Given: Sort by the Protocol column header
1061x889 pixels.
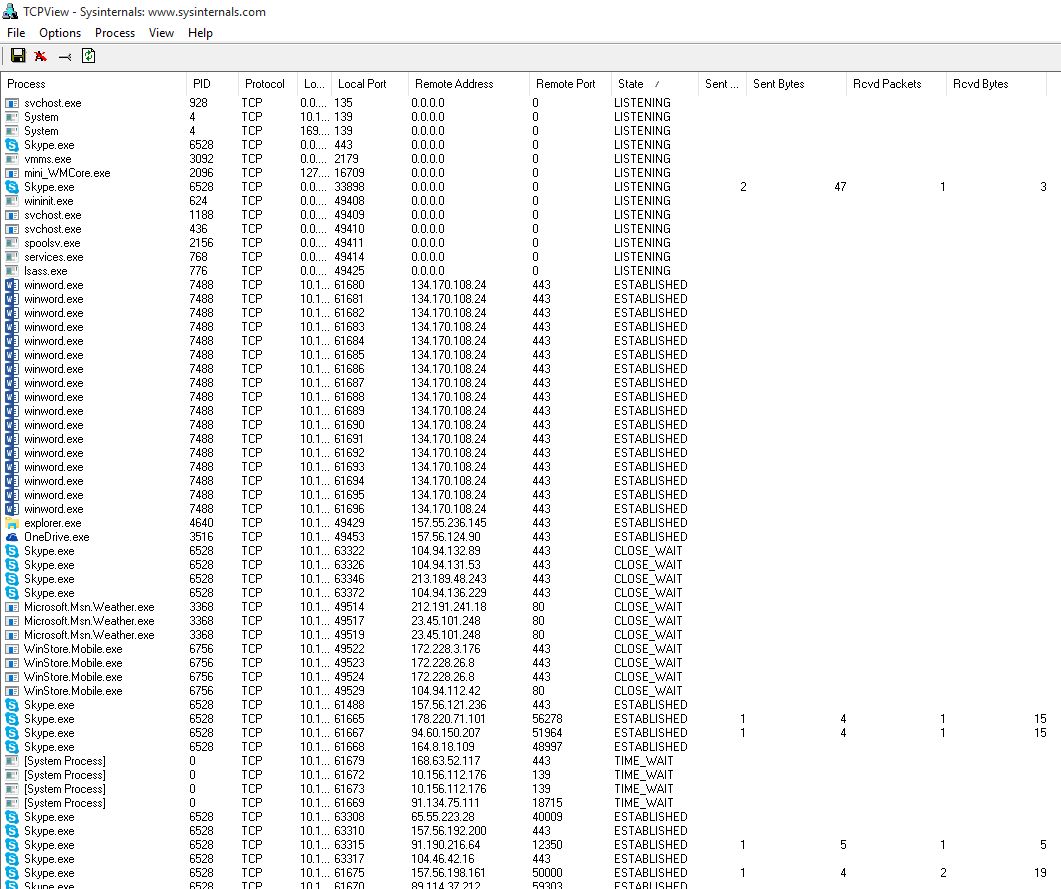Looking at the screenshot, I should (267, 84).
